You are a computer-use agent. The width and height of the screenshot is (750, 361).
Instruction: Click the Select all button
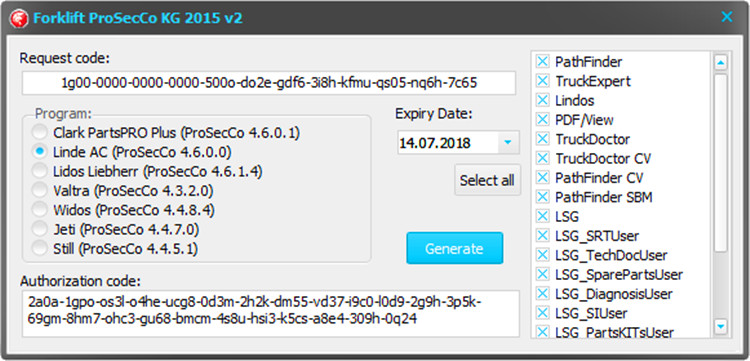click(x=487, y=180)
